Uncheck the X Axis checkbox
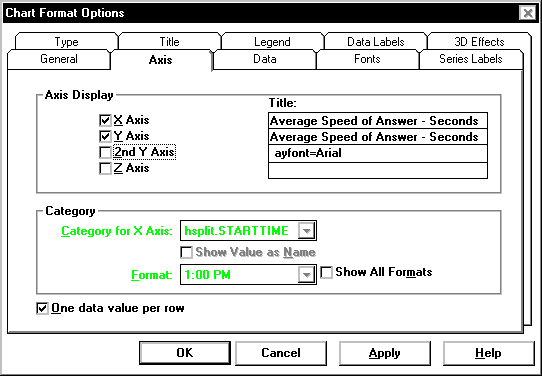The image size is (542, 376). 105,120
